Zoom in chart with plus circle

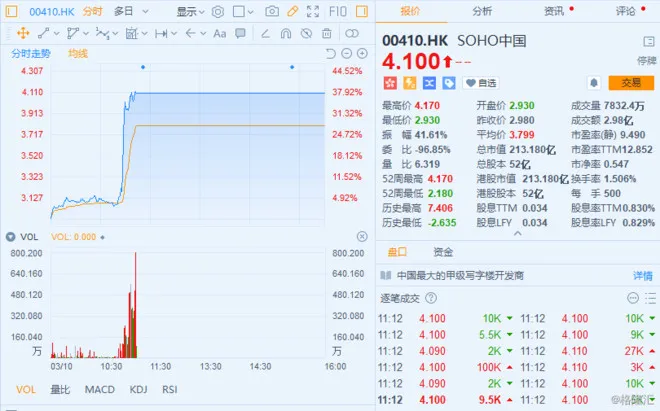[362, 53]
